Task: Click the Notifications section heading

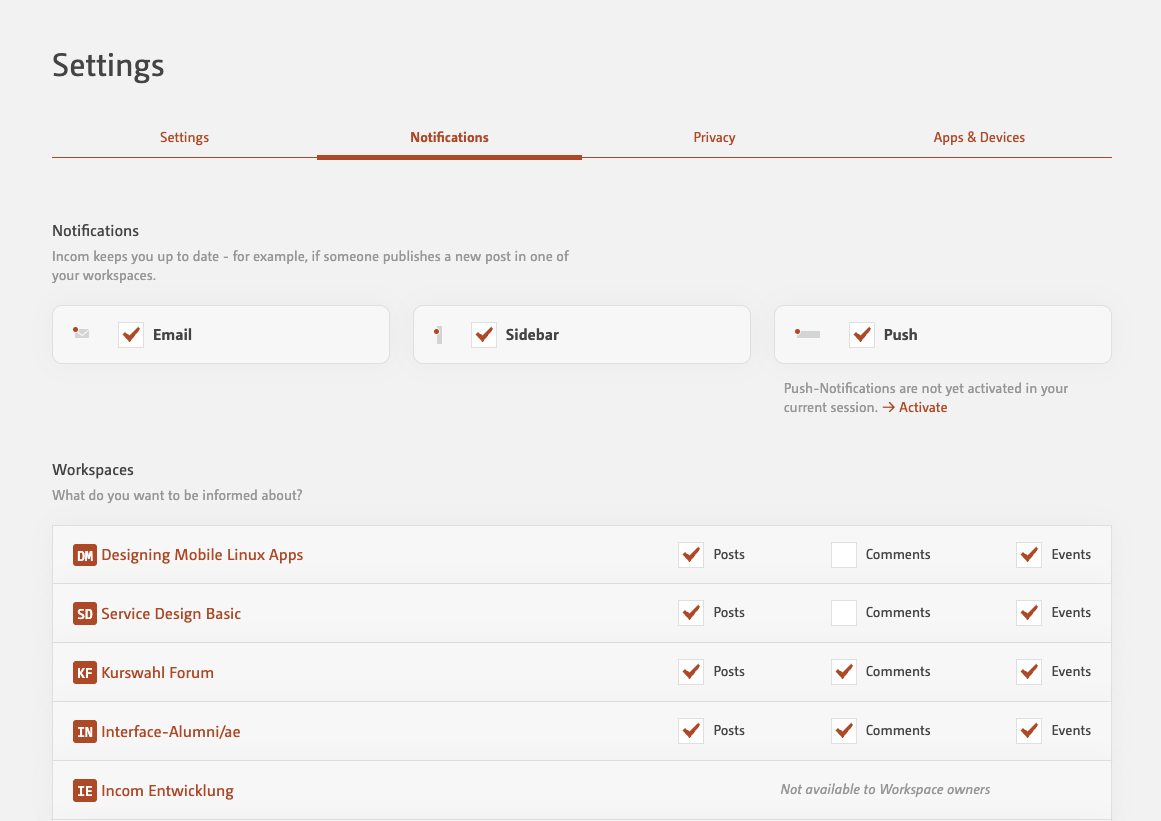Action: pyautogui.click(x=96, y=231)
